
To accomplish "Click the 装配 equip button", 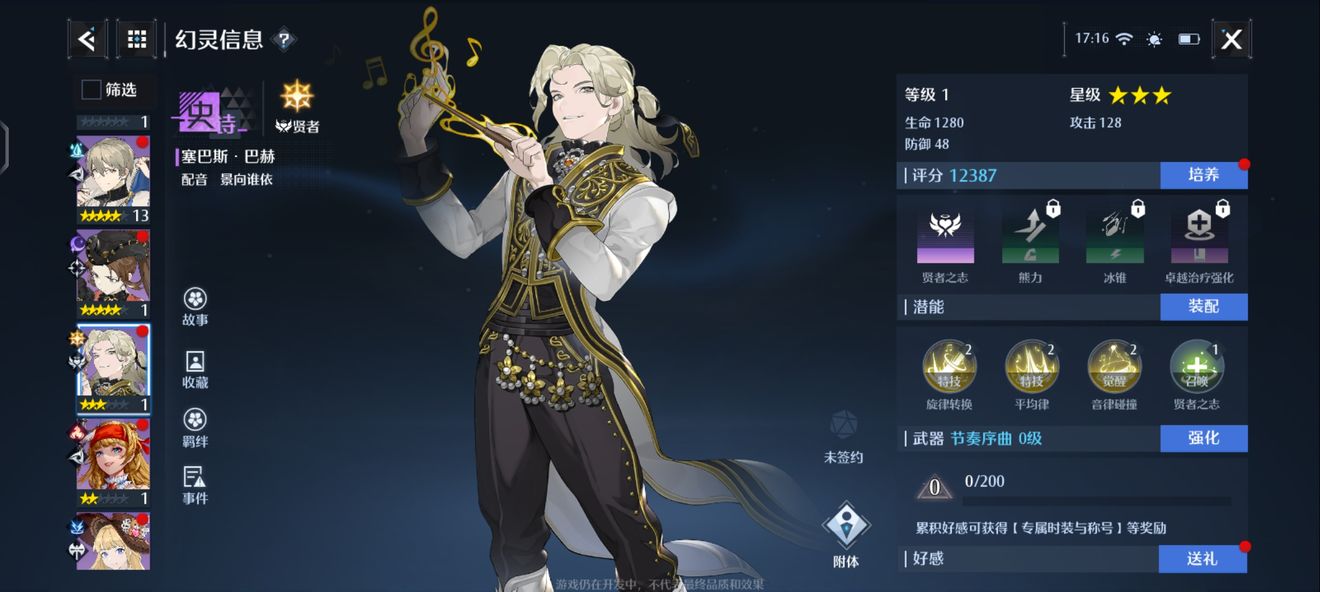I will click(x=1204, y=307).
